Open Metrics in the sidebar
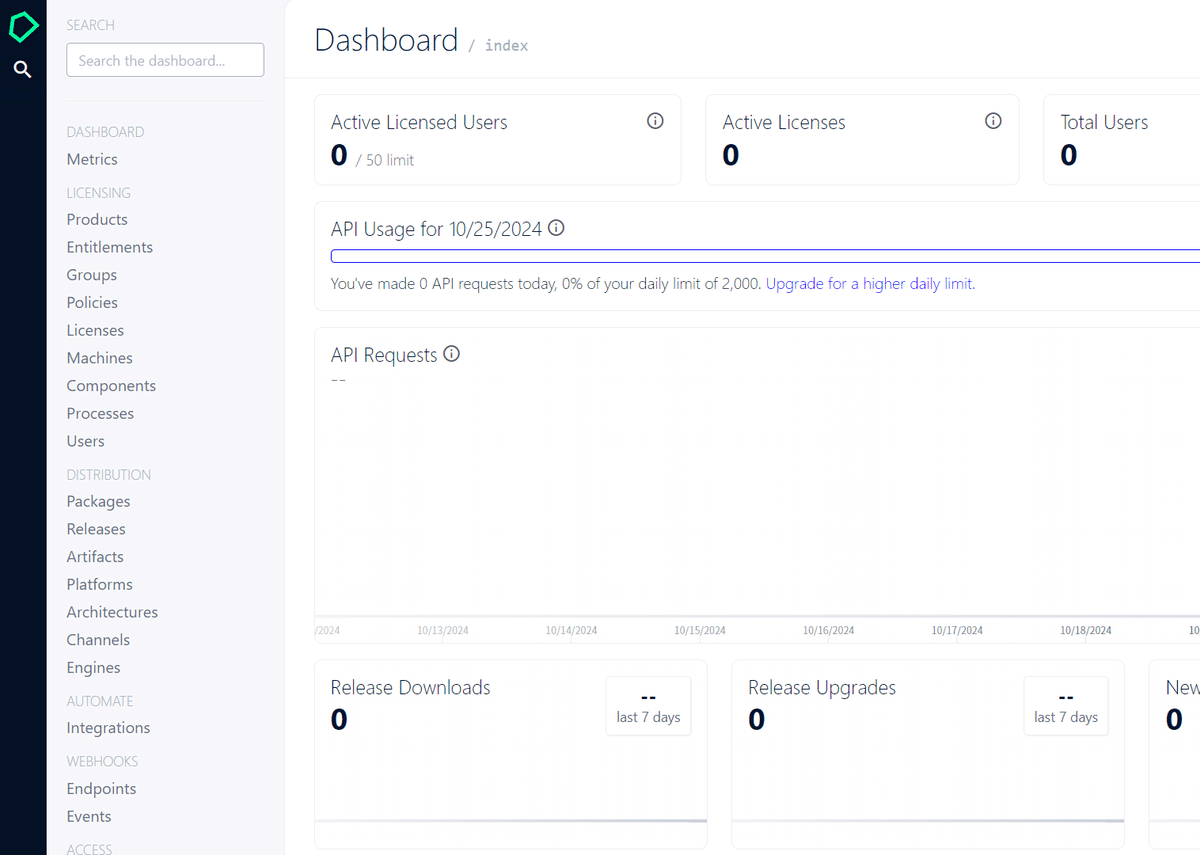 [x=92, y=159]
